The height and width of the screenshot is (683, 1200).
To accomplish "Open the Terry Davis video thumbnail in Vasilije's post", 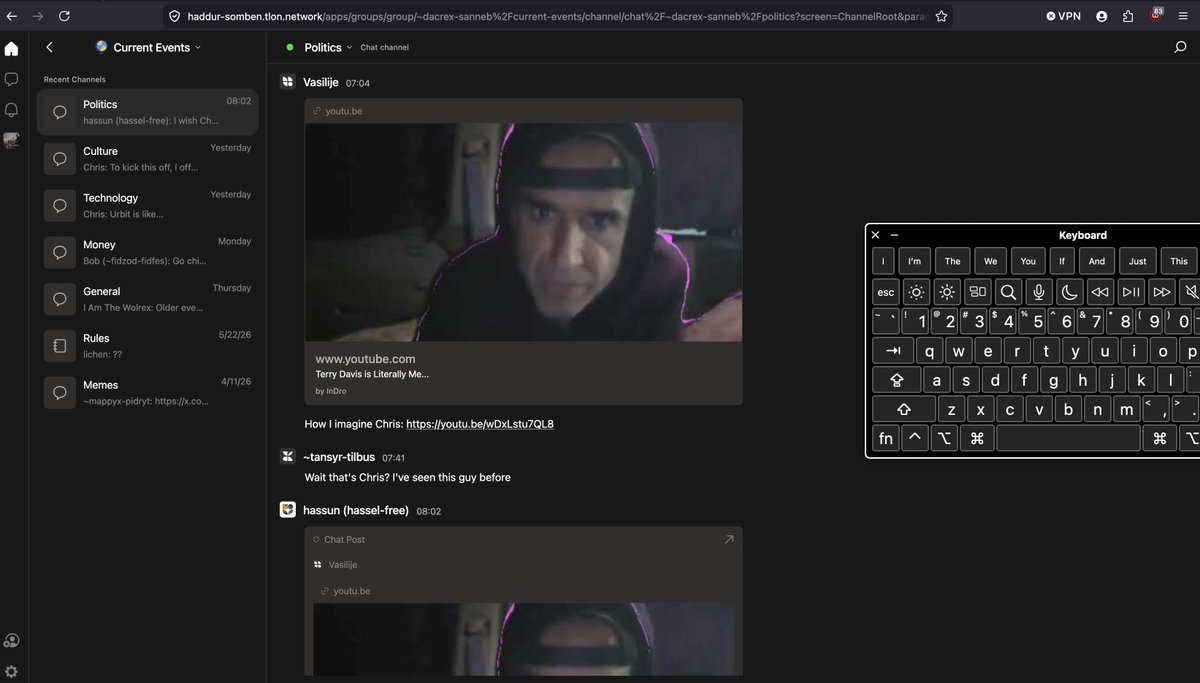I will [x=523, y=232].
